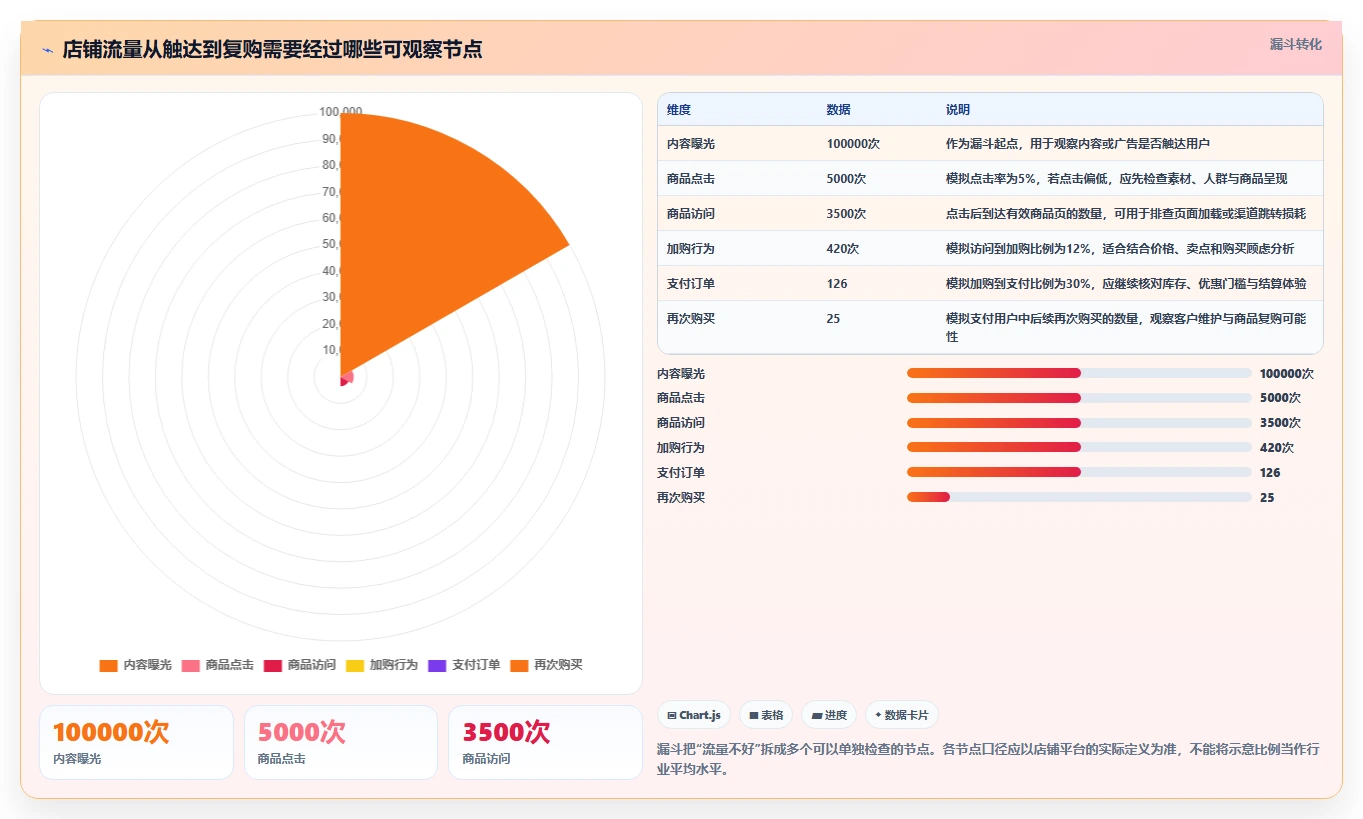Hide the 加购行为 legend series
The image size is (1363, 819).
click(381, 665)
